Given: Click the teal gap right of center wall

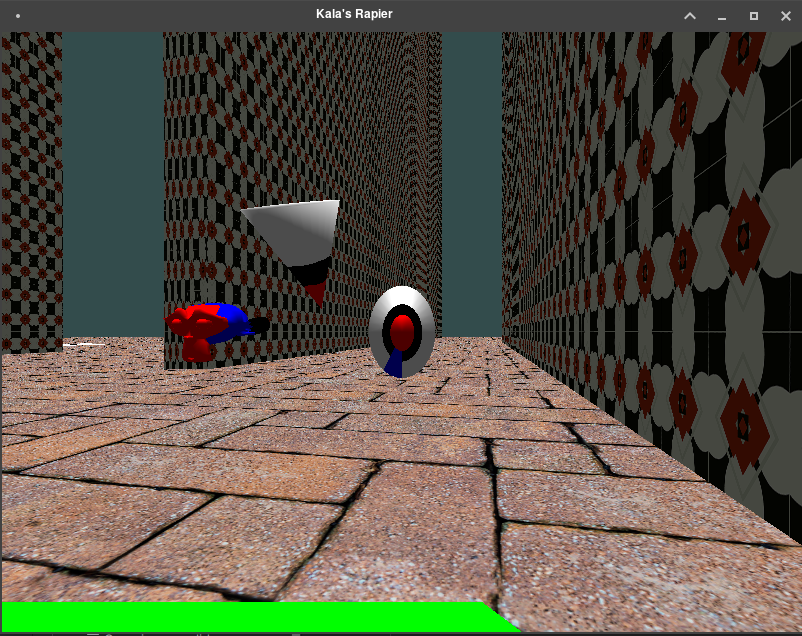Looking at the screenshot, I should click(471, 180).
